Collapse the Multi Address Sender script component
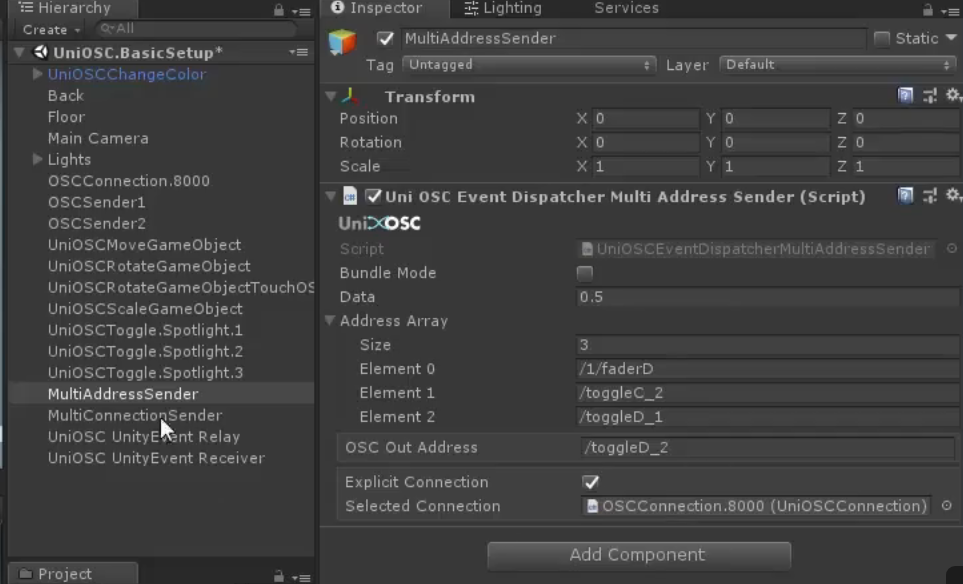This screenshot has width=963, height=584. pyautogui.click(x=331, y=197)
